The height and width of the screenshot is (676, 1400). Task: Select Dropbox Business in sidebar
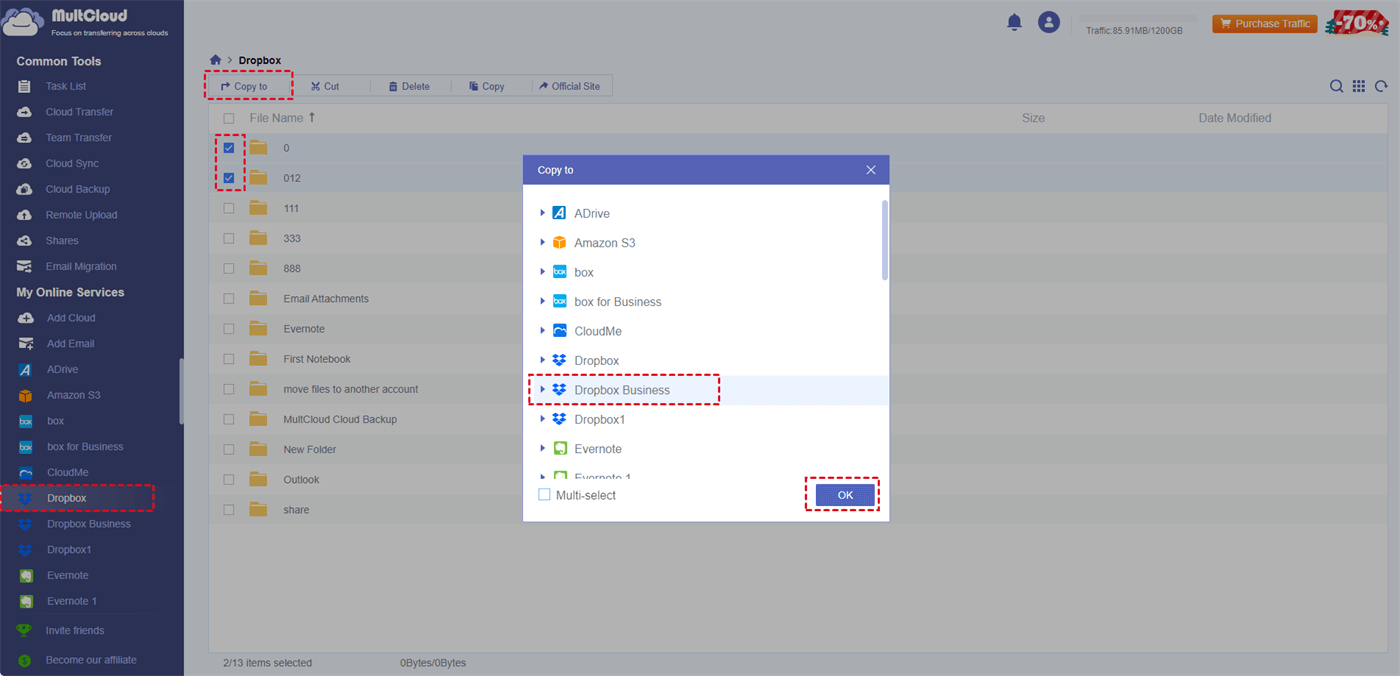click(91, 524)
